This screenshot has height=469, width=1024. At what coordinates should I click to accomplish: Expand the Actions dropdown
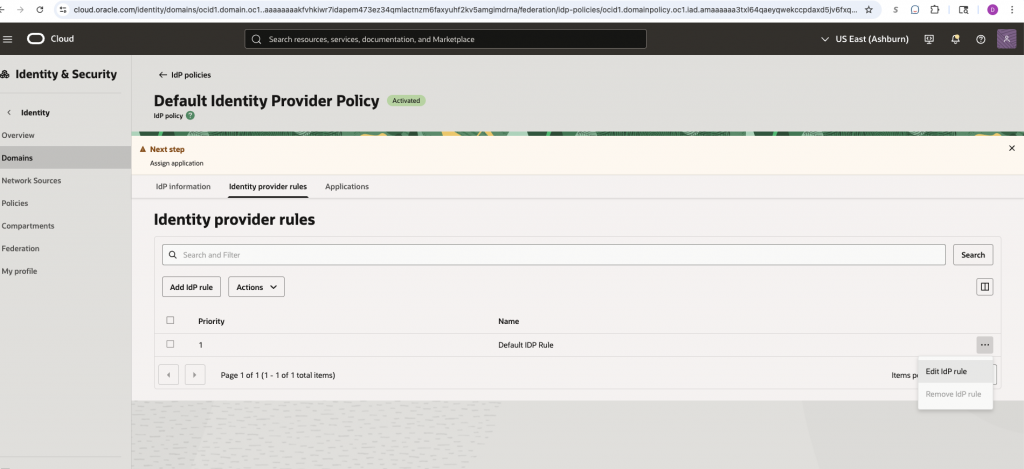tap(256, 287)
